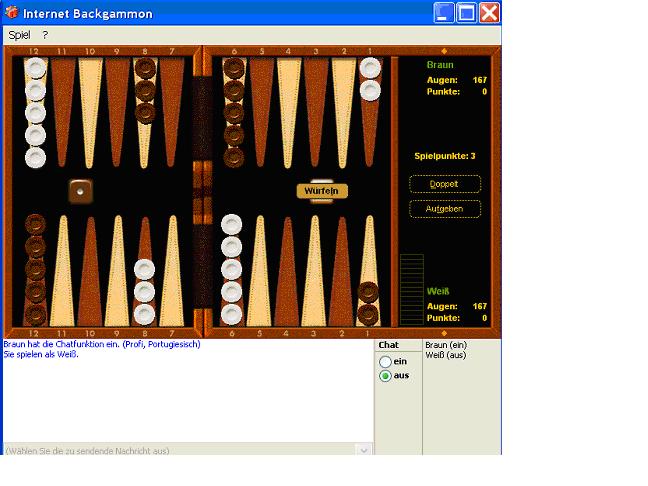Select top brown checker on upper point 6
The width and height of the screenshot is (648, 486).
click(x=234, y=68)
